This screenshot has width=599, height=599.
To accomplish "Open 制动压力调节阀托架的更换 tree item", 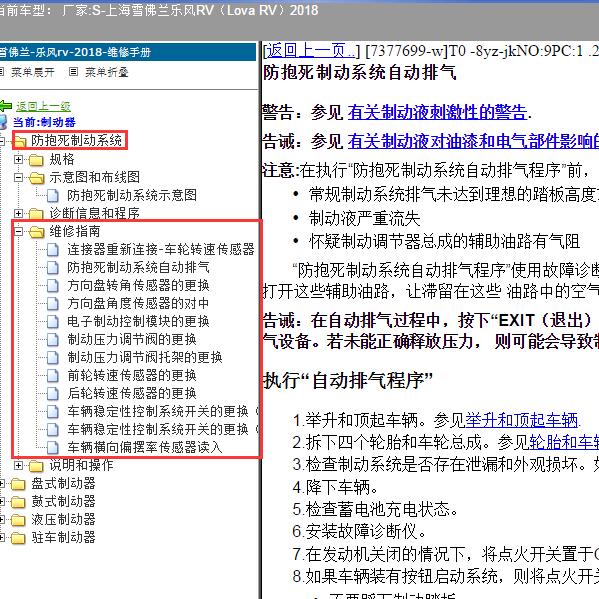I will point(145,357).
